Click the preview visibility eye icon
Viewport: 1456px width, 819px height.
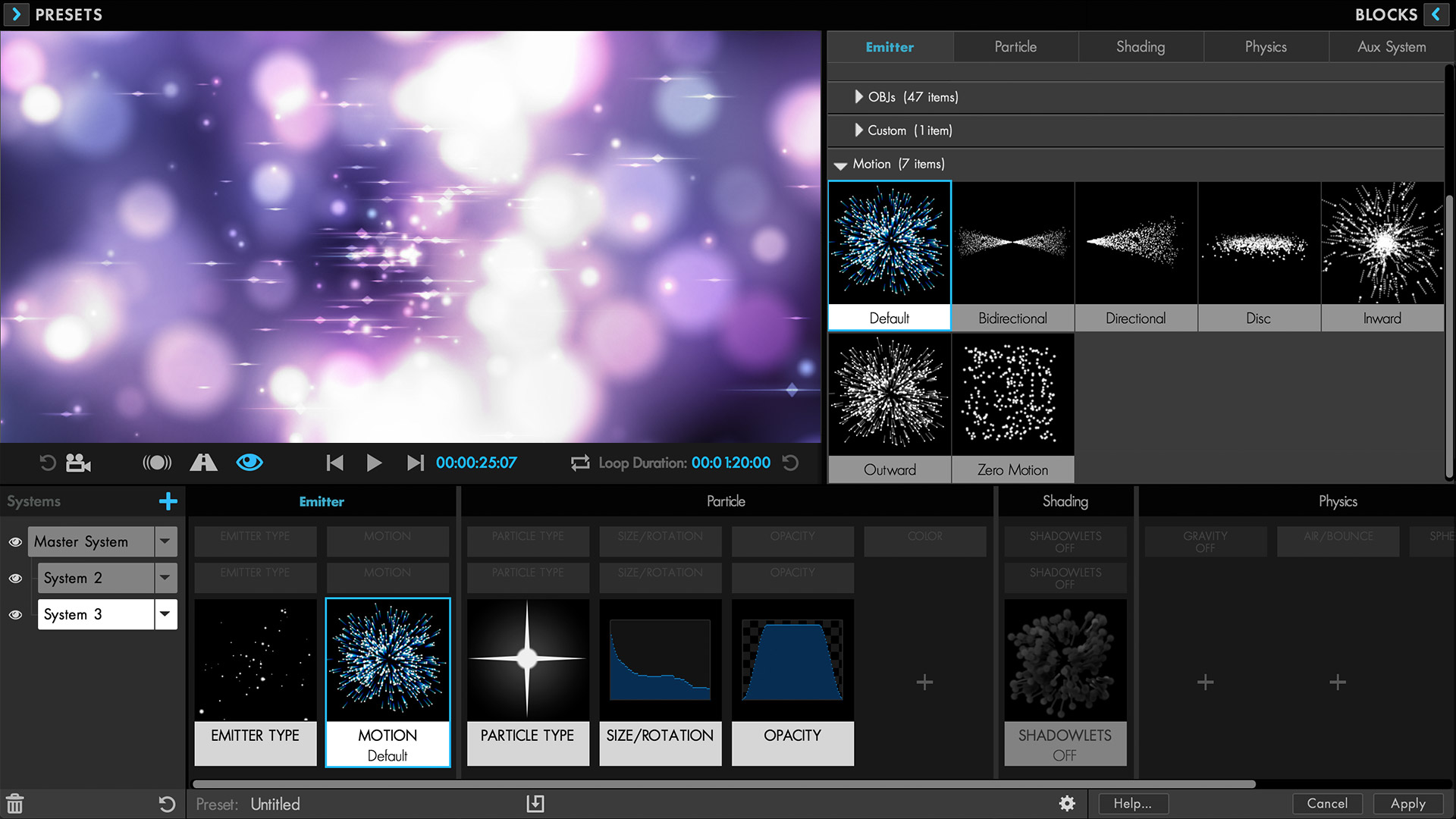point(249,463)
